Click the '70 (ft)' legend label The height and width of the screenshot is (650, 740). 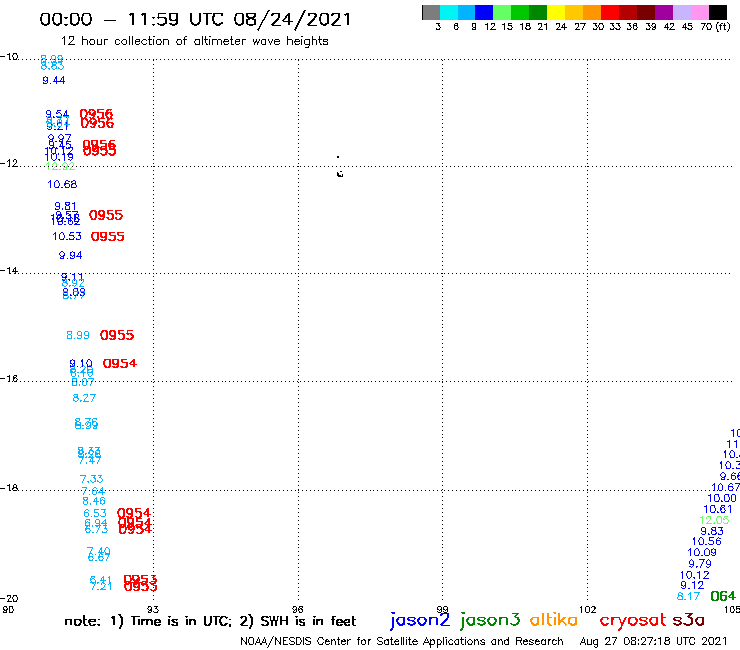(715, 27)
